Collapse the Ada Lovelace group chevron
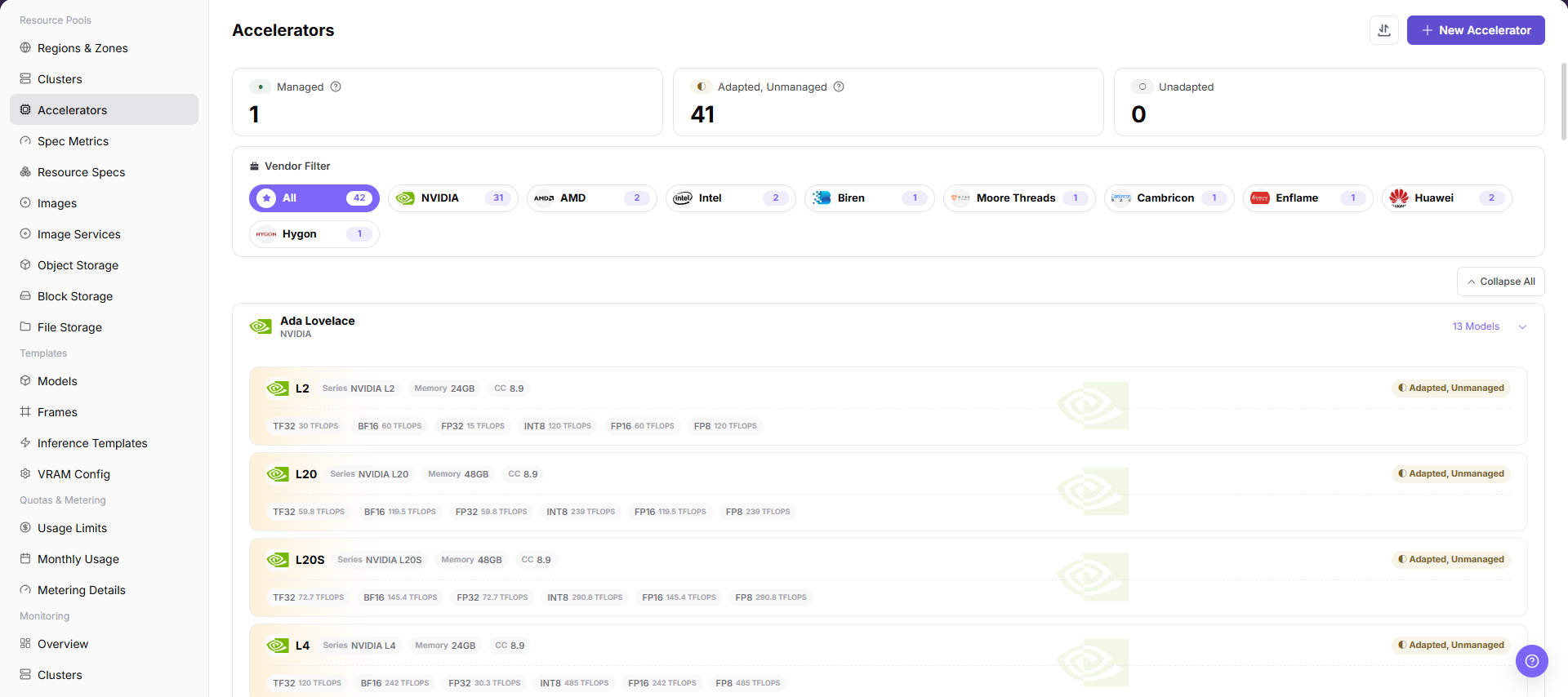The image size is (1568, 697). click(x=1522, y=326)
